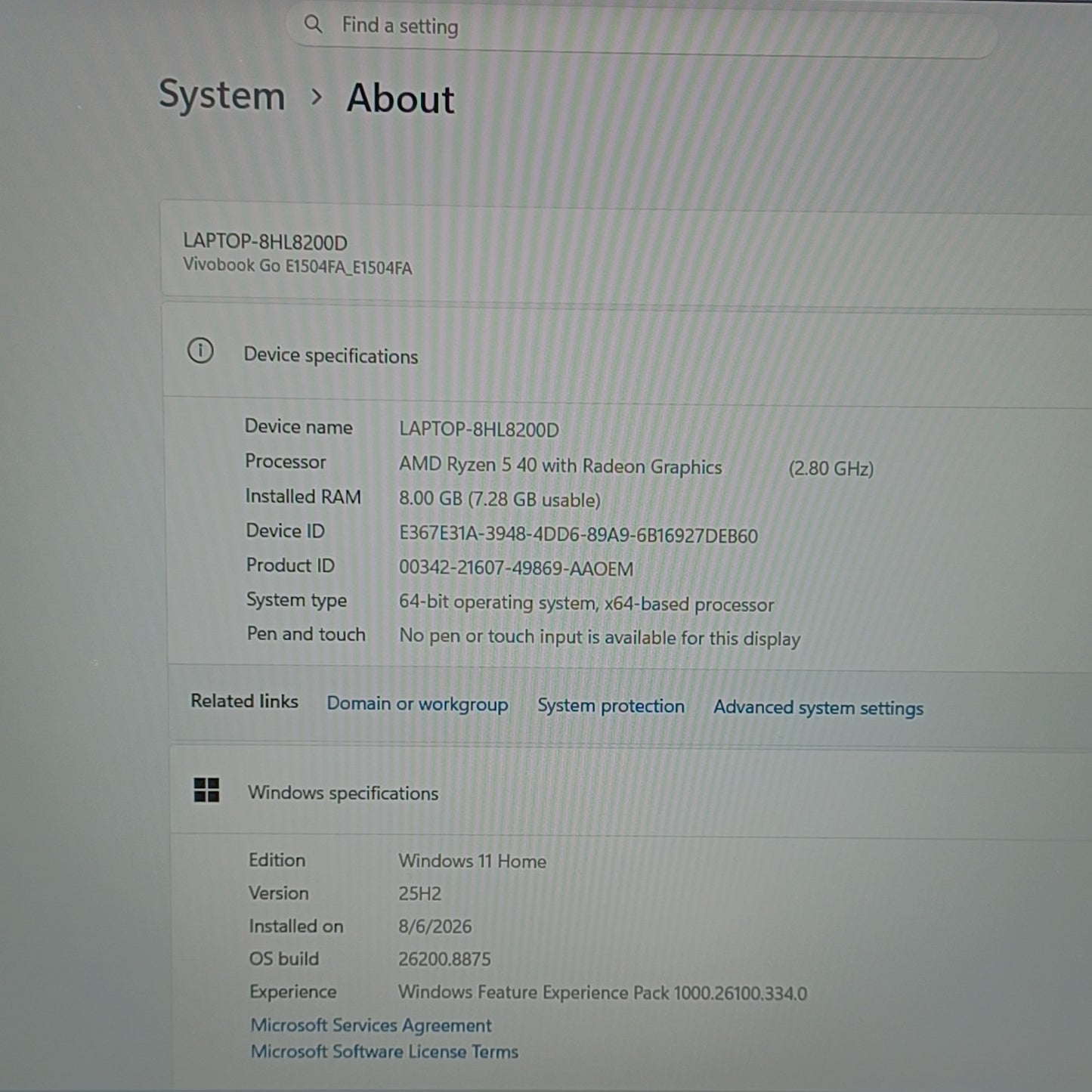This screenshot has width=1092, height=1092.
Task: Select Edition value Windows 11 Home
Action: tap(472, 862)
